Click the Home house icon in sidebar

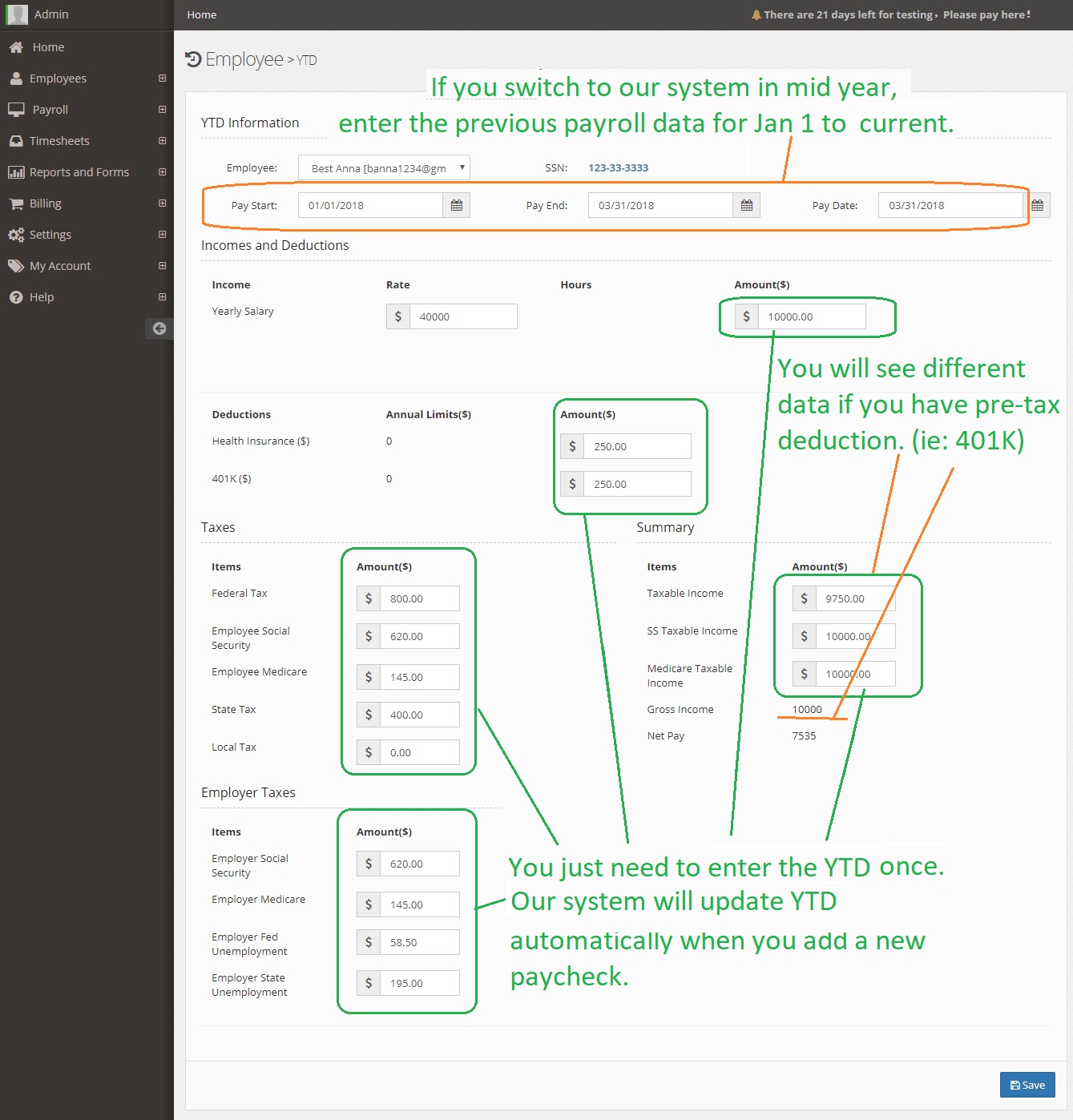tap(16, 47)
